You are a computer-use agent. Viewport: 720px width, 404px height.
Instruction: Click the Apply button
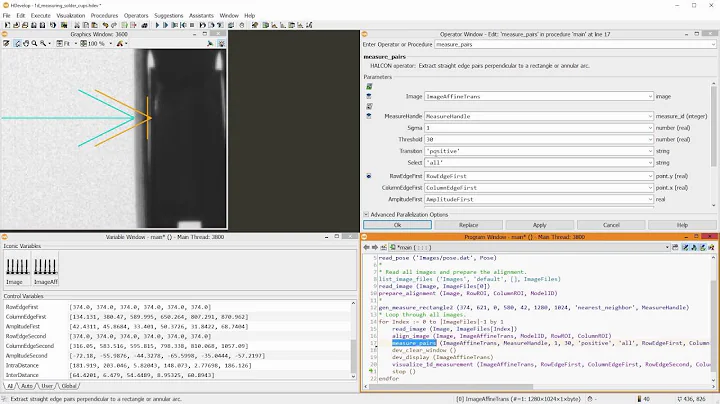540,225
